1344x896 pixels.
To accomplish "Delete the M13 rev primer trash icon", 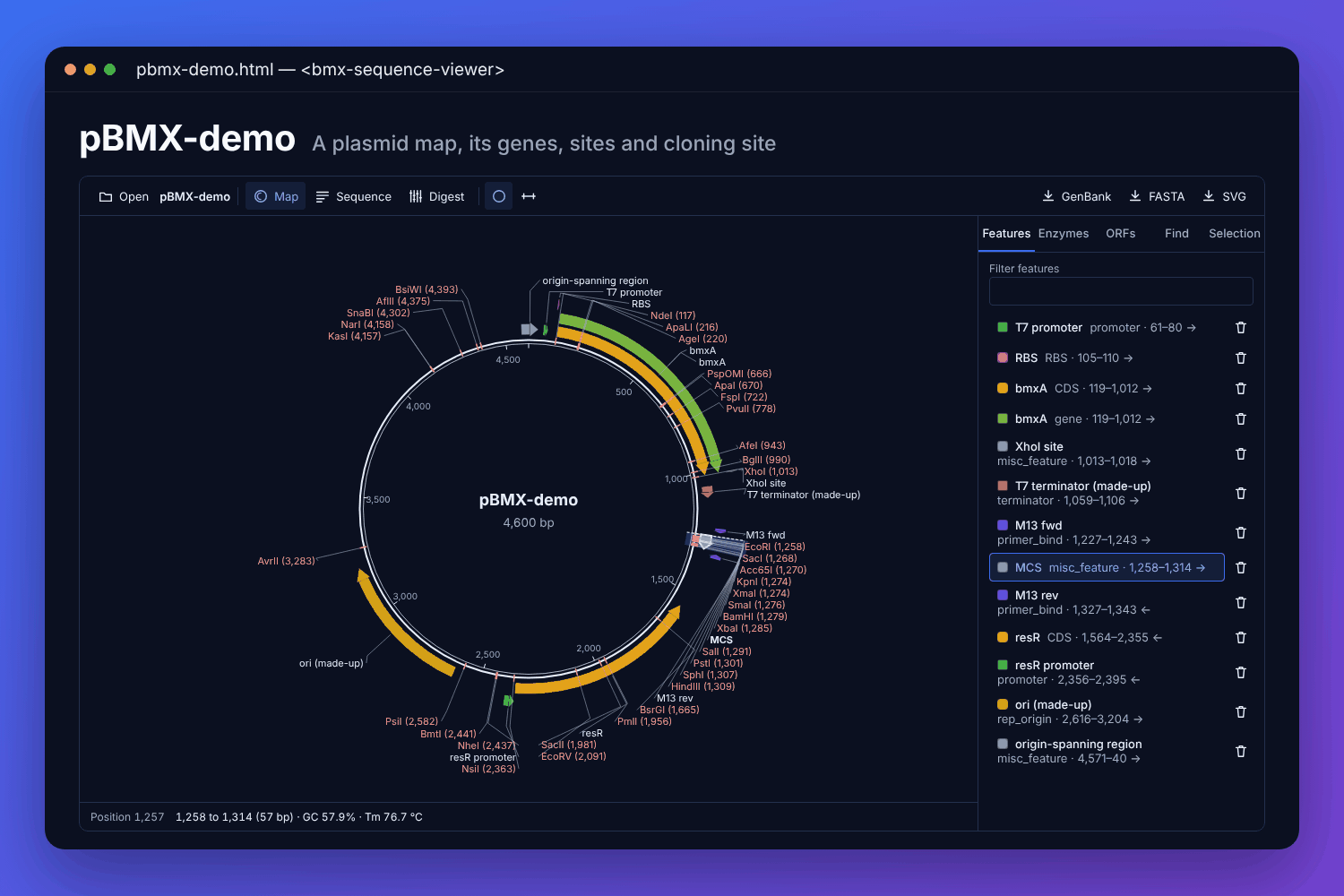I will click(x=1241, y=603).
